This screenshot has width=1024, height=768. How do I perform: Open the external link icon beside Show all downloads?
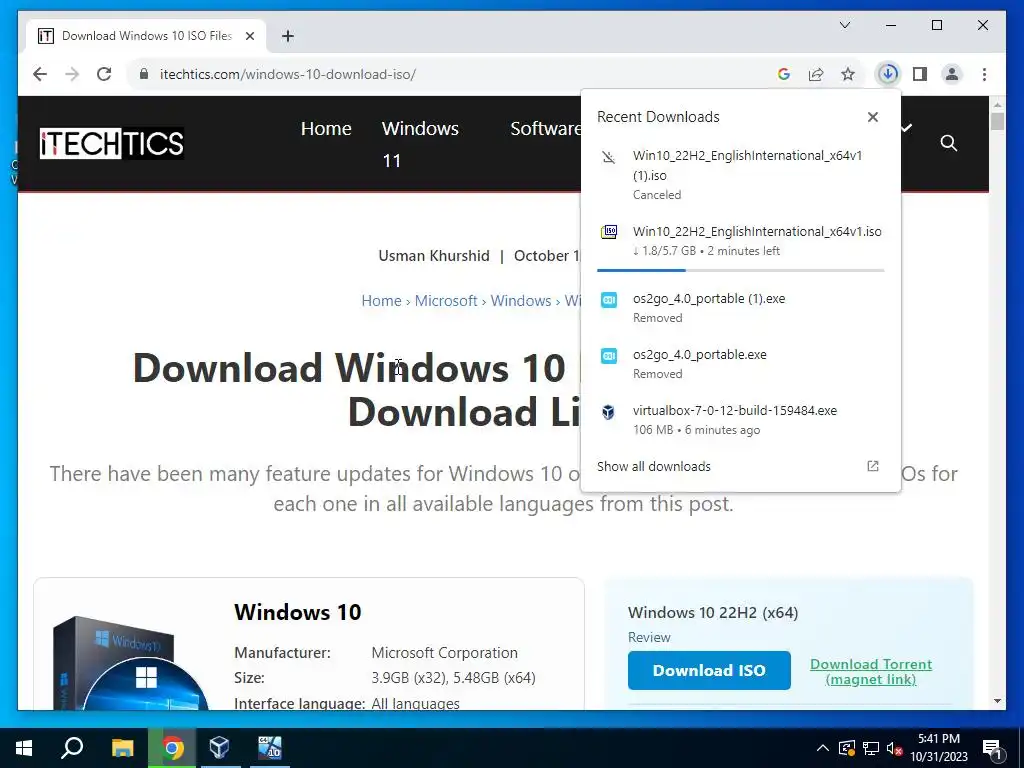click(872, 466)
